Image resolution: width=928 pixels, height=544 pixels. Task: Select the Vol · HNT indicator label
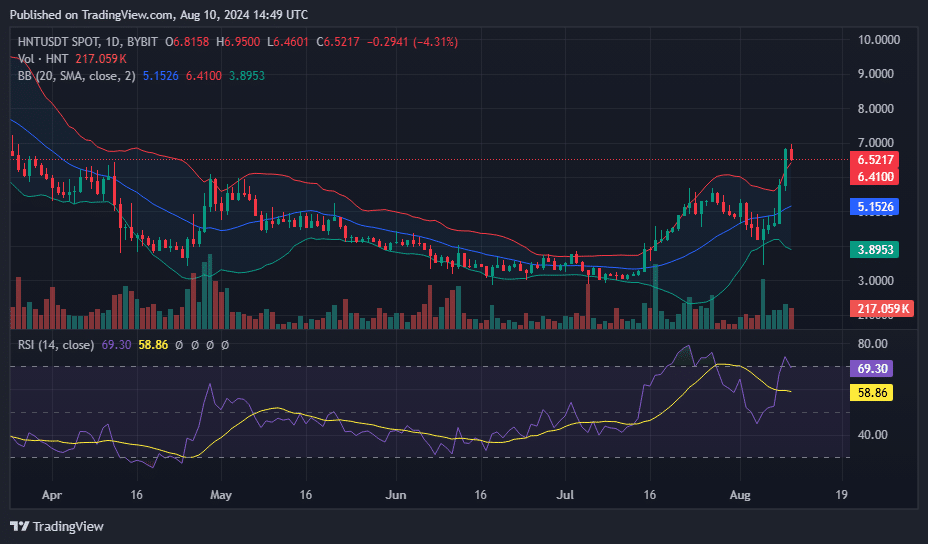click(x=43, y=59)
